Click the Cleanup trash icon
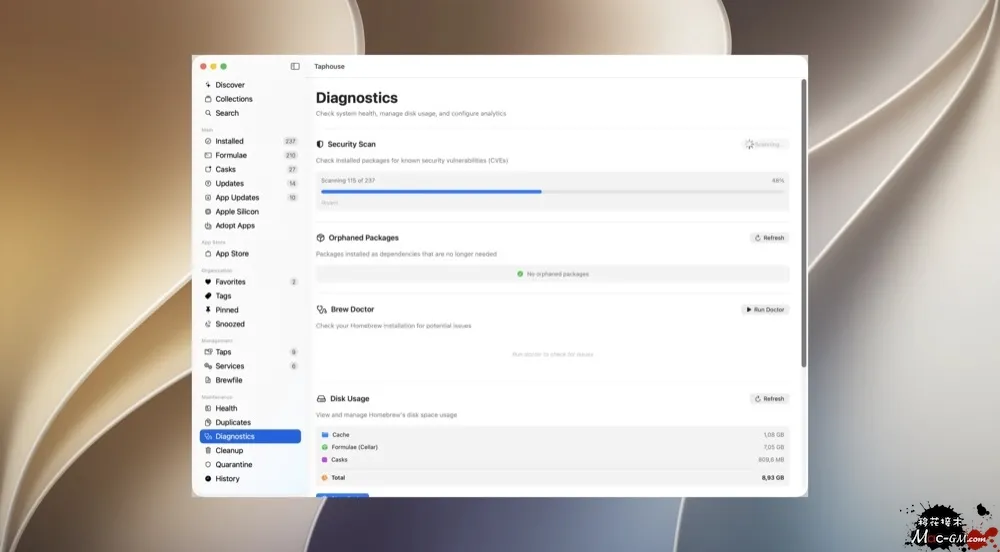The width and height of the screenshot is (1000, 552). pyautogui.click(x=208, y=450)
